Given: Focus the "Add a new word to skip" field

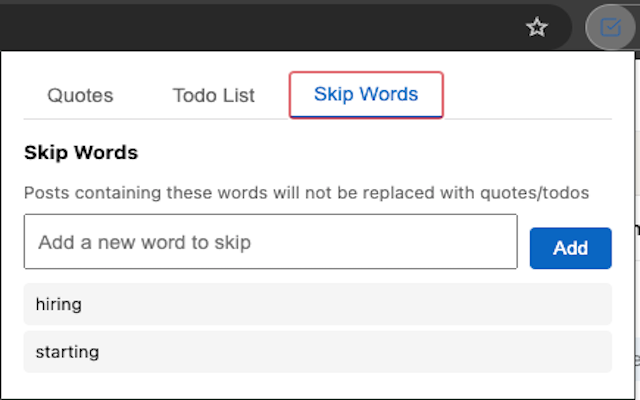Looking at the screenshot, I should (271, 242).
